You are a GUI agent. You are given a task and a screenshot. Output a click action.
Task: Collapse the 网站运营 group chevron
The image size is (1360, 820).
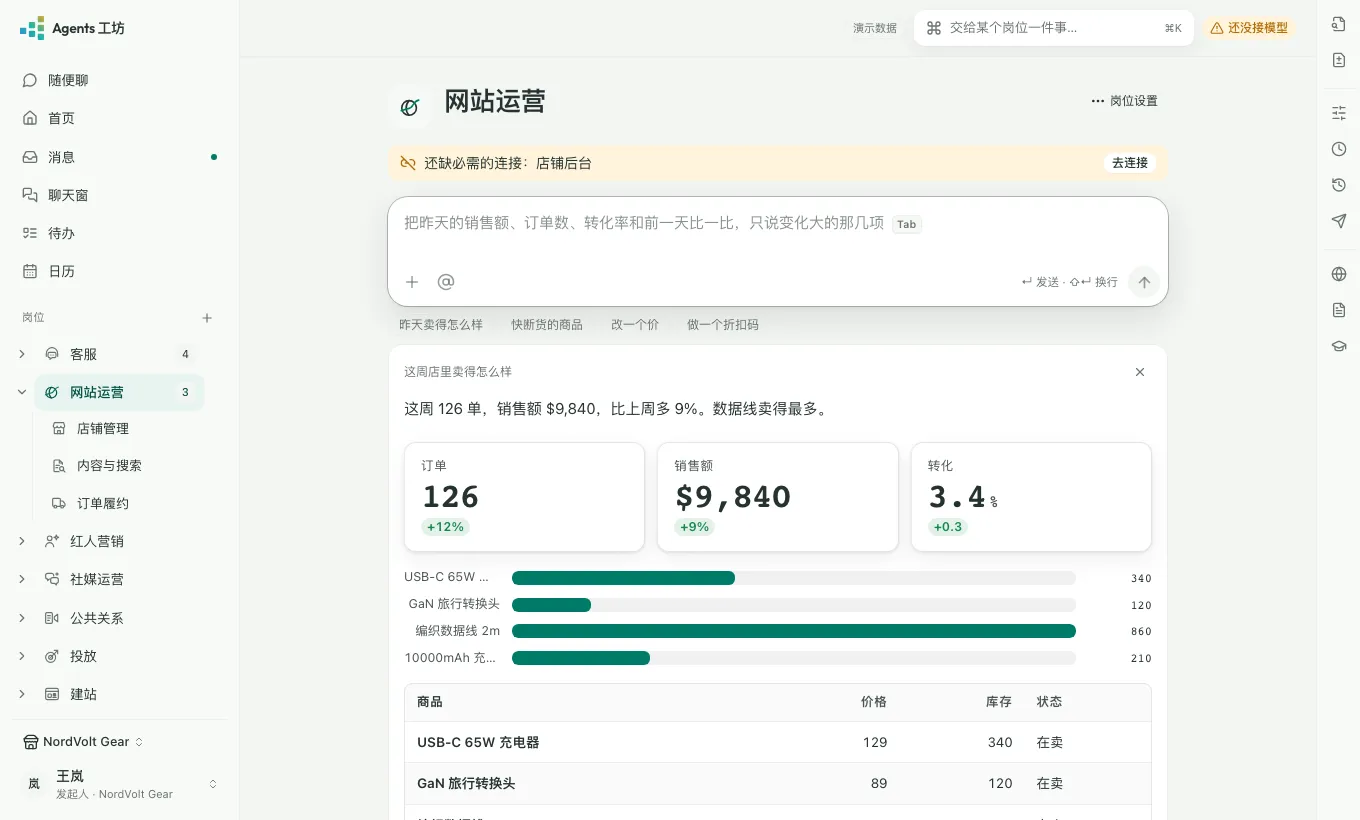point(22,392)
